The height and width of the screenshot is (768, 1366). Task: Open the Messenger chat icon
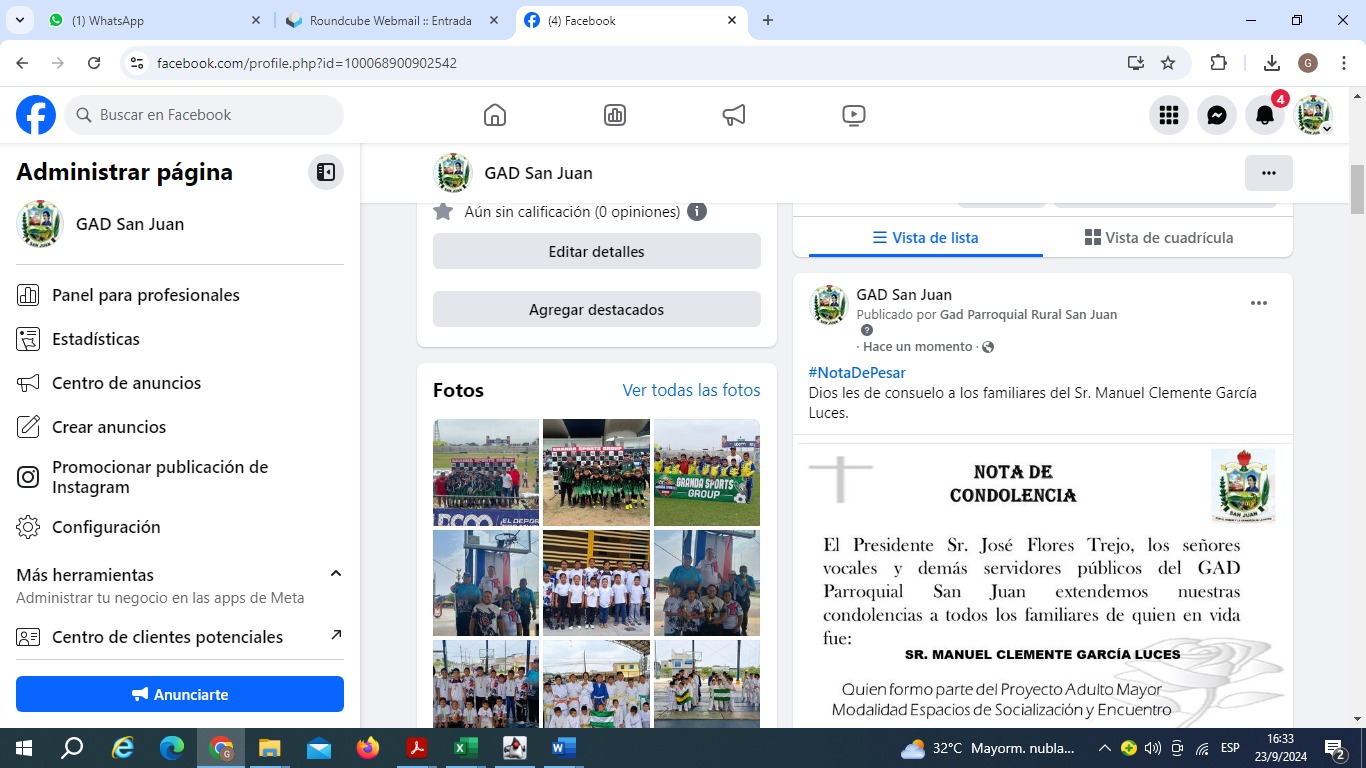point(1217,115)
